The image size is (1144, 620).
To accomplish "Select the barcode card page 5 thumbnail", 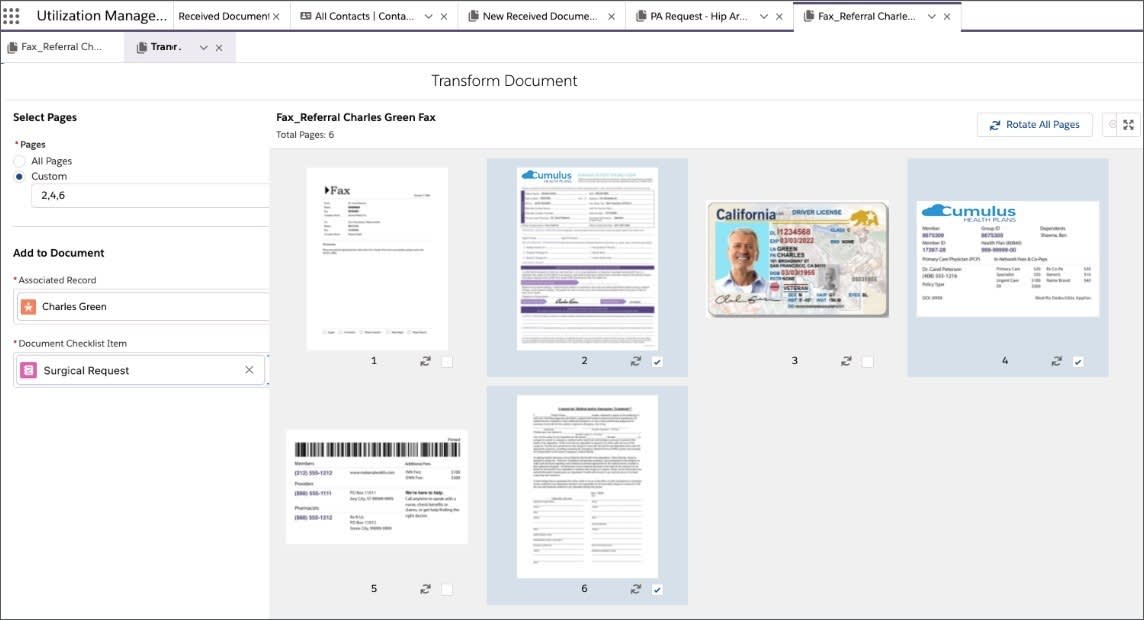I will pyautogui.click(x=376, y=487).
